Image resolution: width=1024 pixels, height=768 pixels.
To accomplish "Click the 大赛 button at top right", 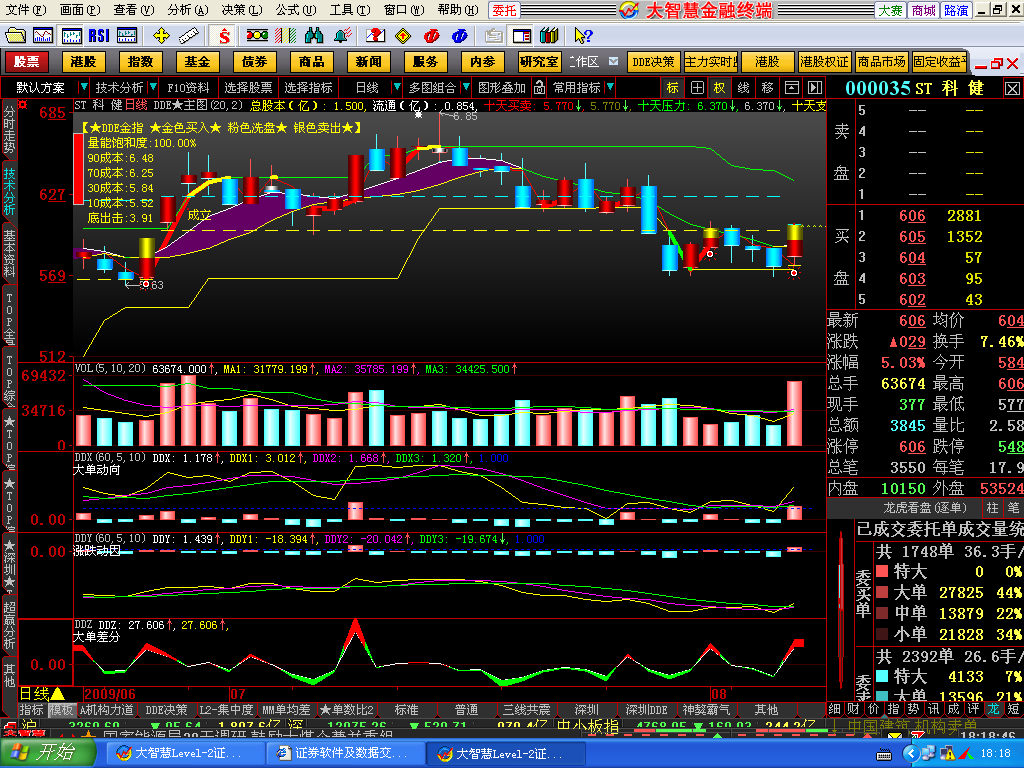I will [890, 10].
